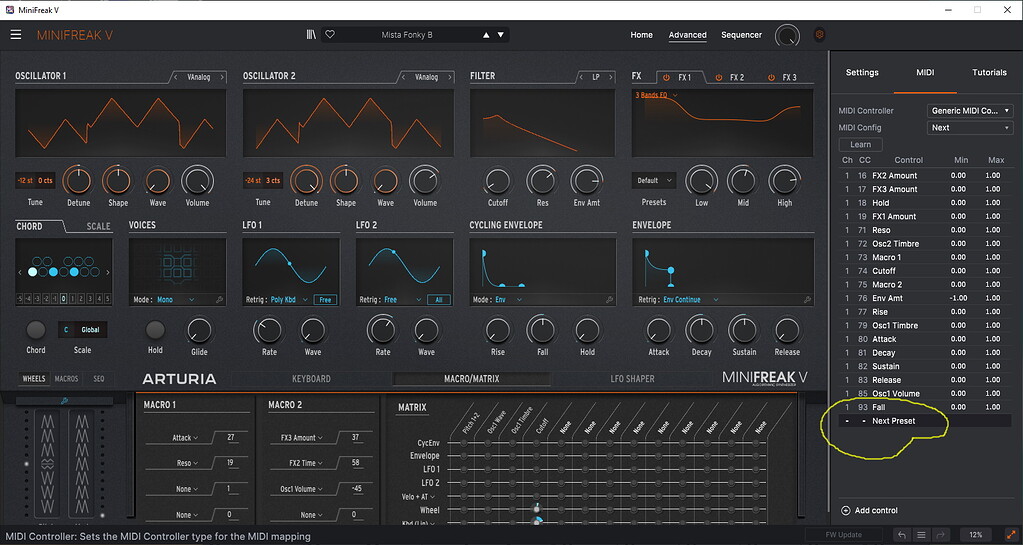
Task: Shift chord right with the arrow
Action: (108, 272)
